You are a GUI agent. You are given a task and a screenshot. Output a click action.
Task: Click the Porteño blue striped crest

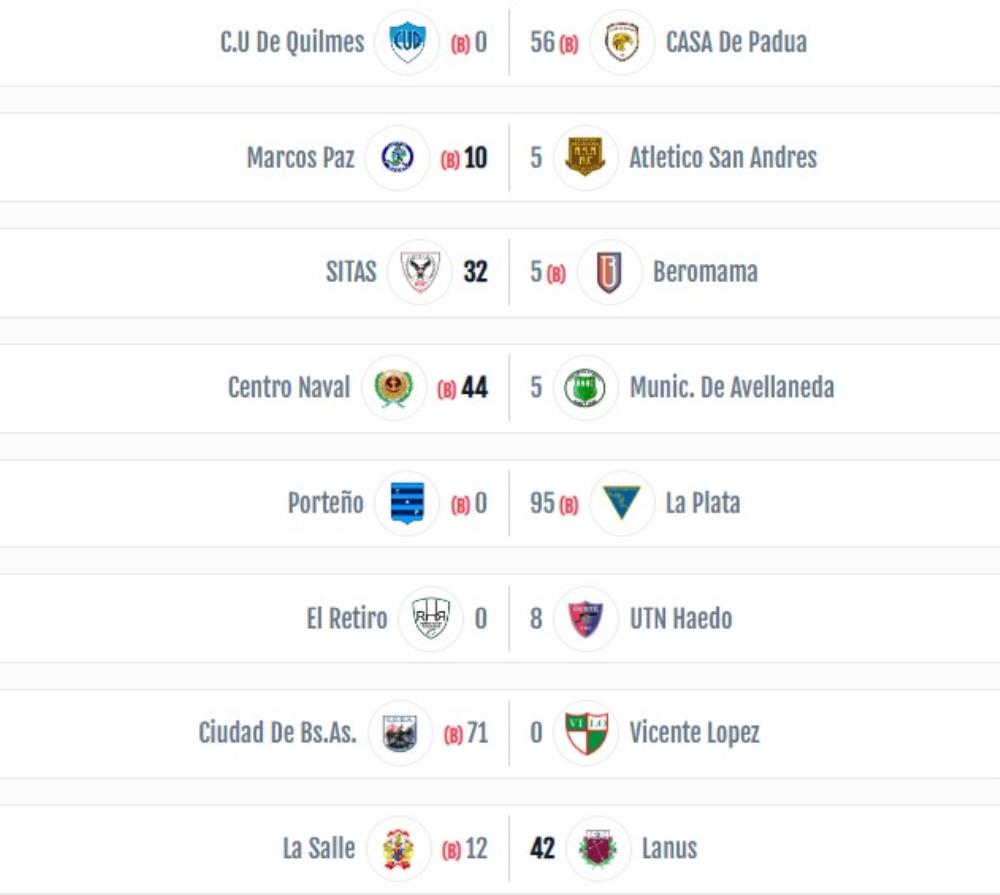click(407, 503)
